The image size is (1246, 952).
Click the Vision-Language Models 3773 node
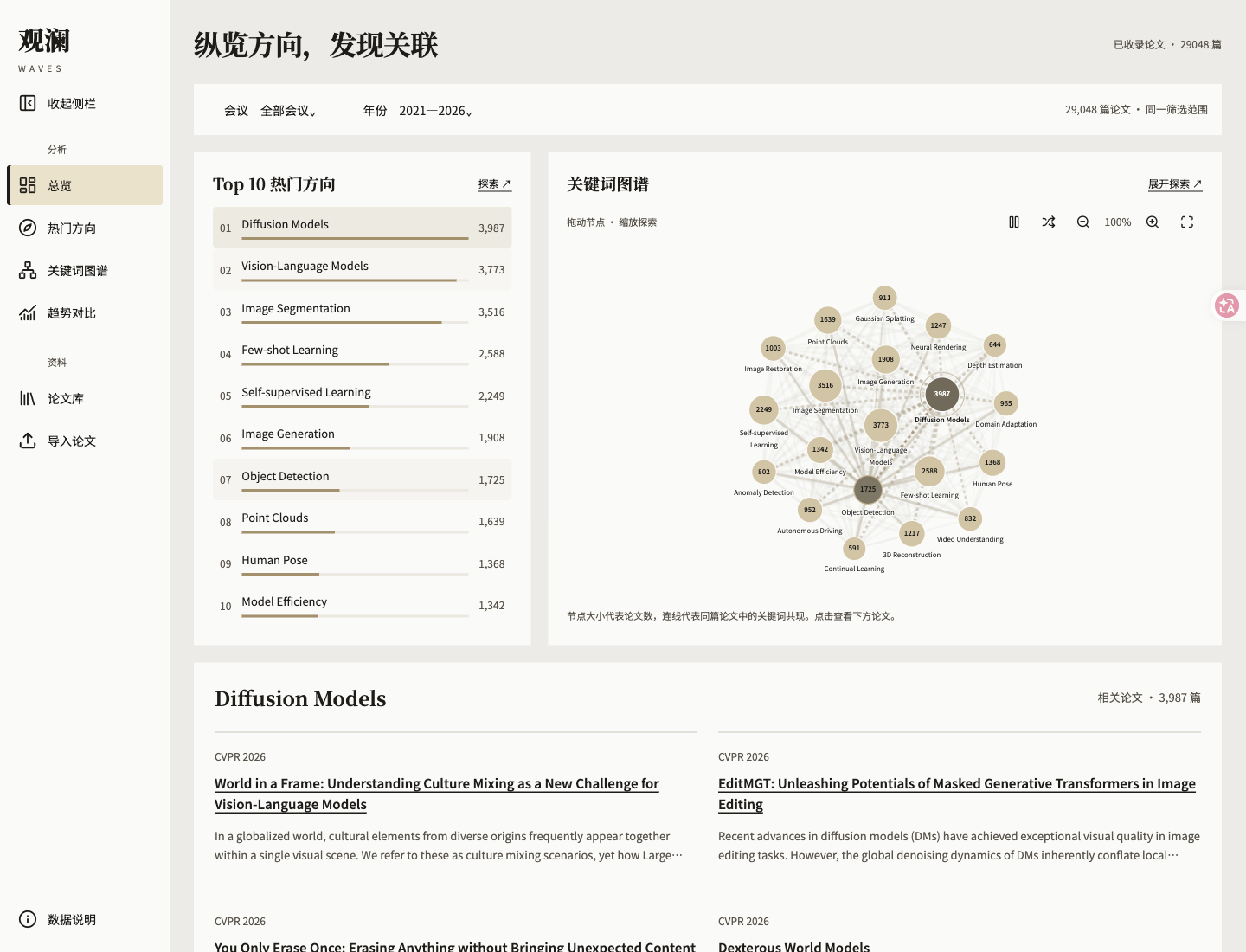click(x=881, y=425)
